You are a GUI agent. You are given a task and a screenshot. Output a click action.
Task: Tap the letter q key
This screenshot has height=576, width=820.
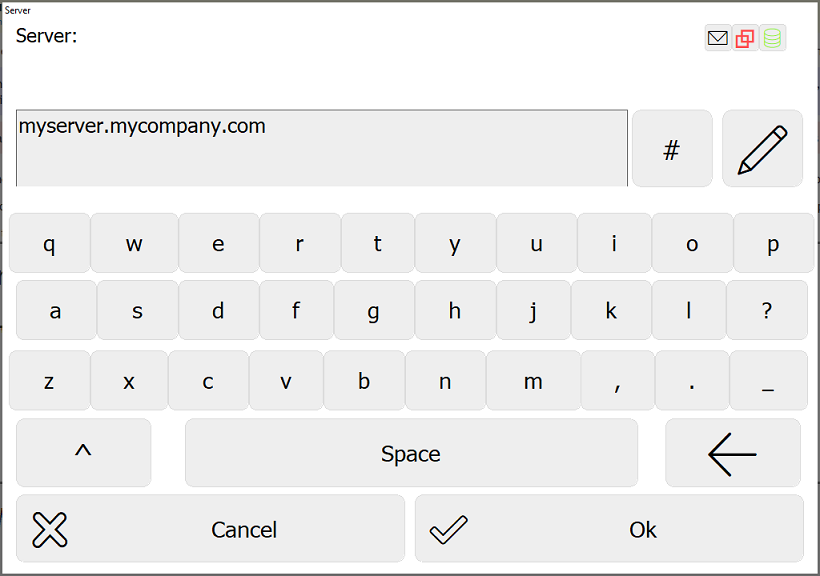49,243
